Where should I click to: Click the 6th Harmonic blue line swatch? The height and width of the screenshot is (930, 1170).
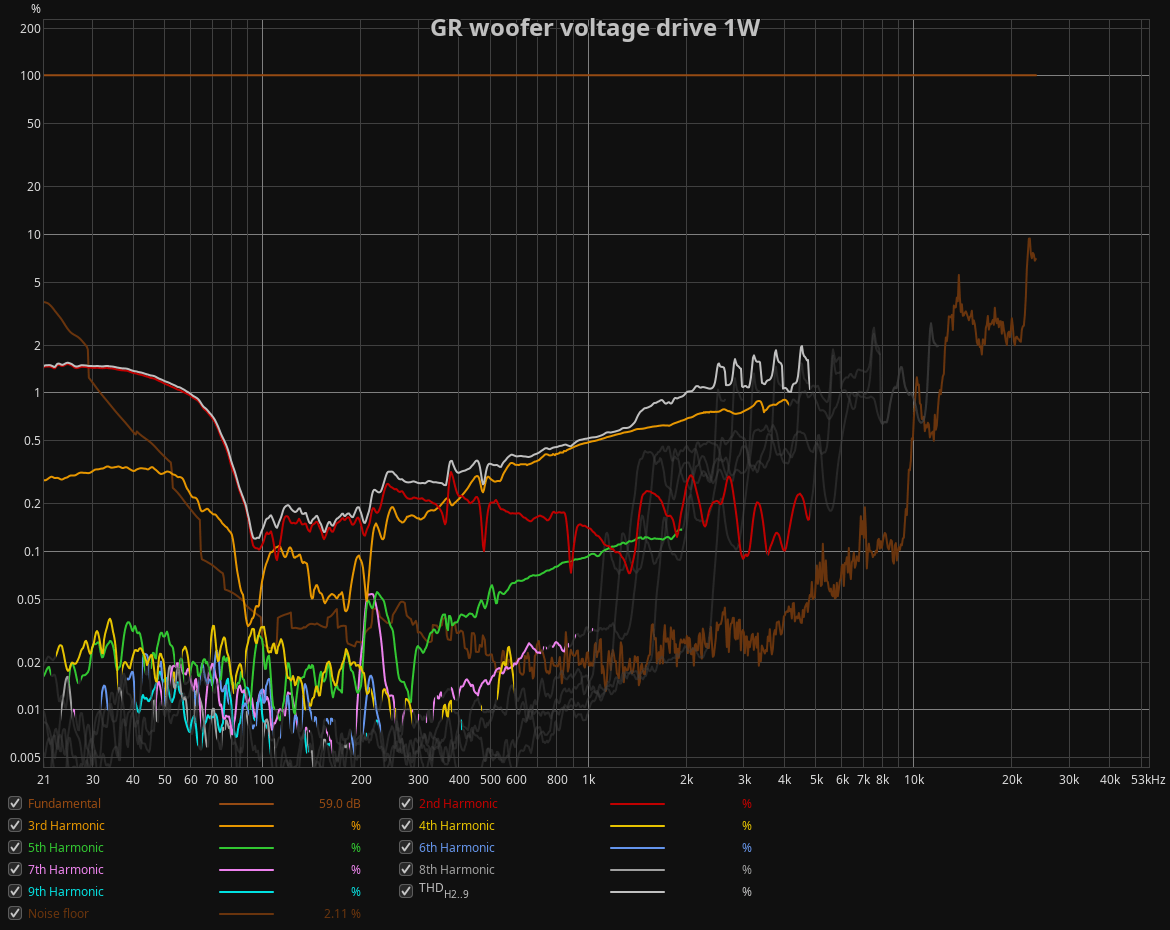[637, 848]
